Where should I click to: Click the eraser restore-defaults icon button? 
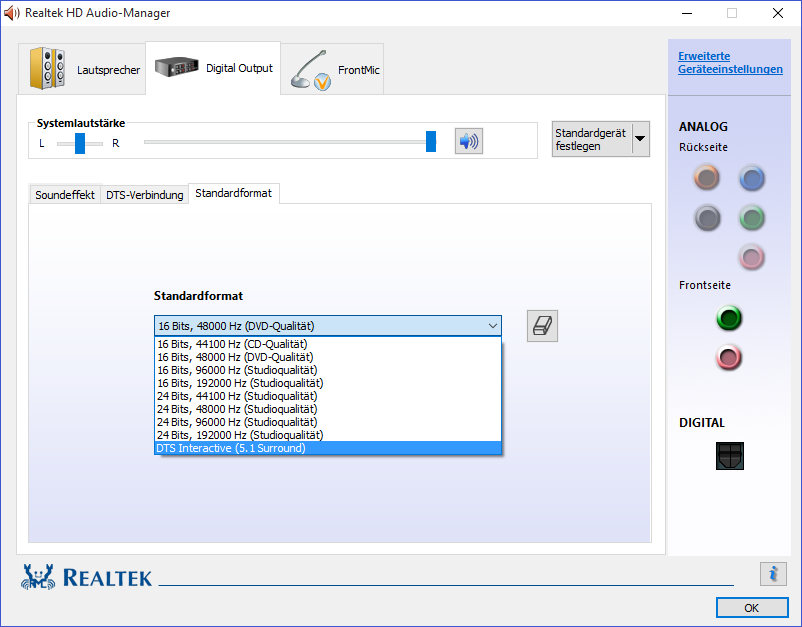pos(542,326)
